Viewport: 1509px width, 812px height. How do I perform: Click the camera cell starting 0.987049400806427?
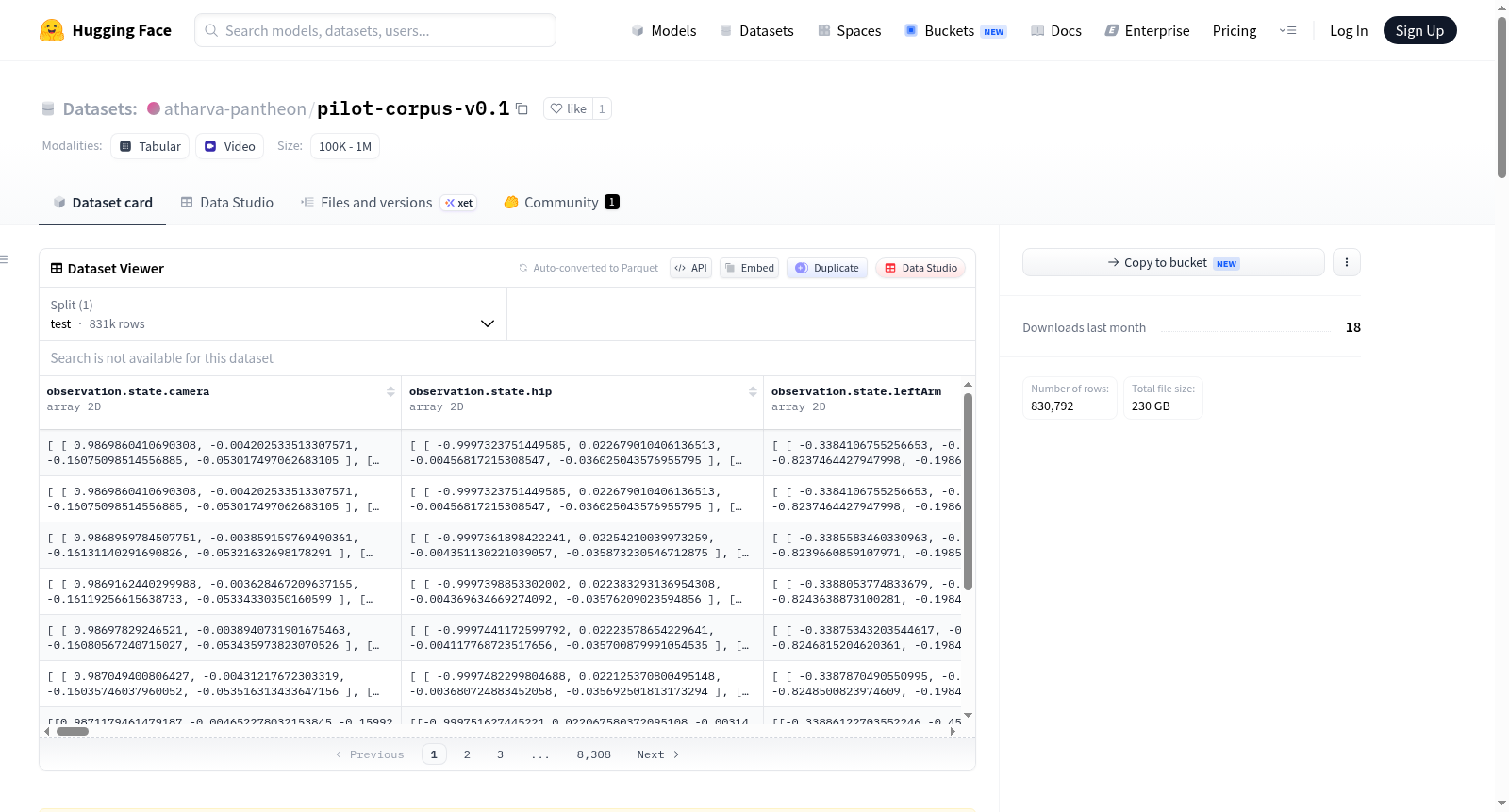(x=220, y=684)
